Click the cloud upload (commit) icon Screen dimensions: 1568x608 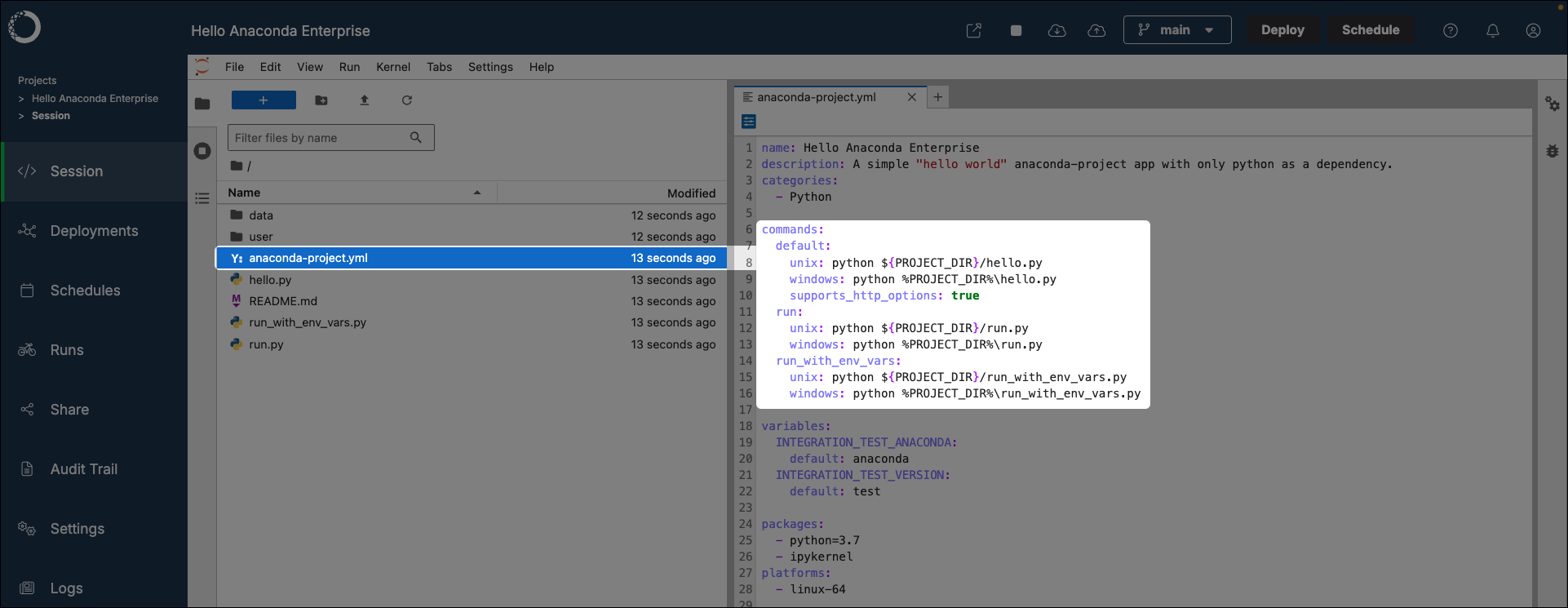click(x=1096, y=30)
